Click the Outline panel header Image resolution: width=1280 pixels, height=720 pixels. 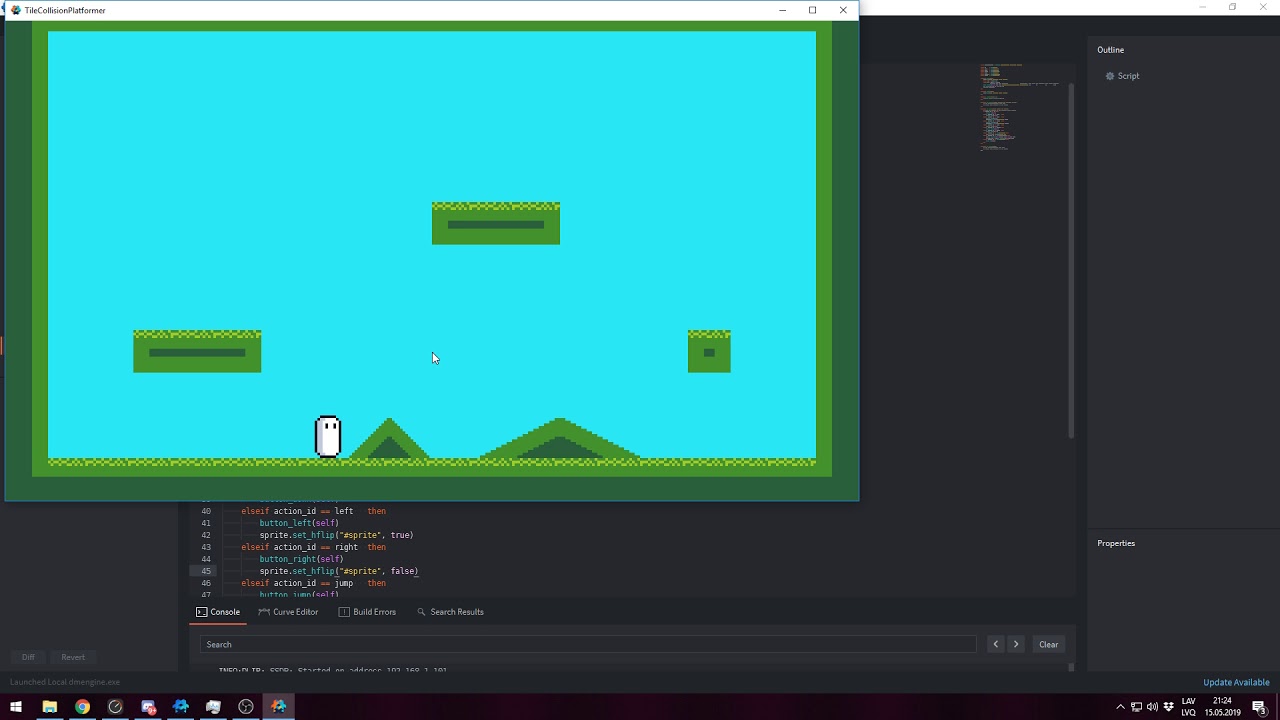tap(1110, 50)
